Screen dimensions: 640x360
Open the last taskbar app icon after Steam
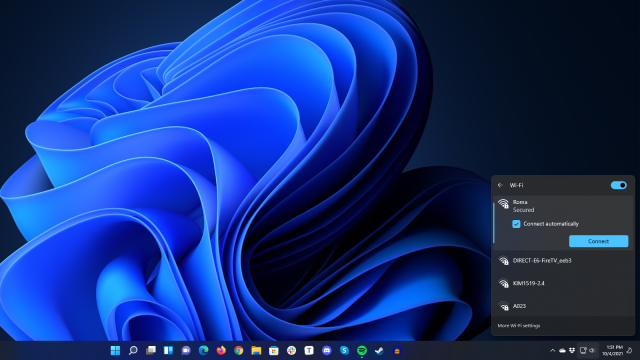point(397,350)
